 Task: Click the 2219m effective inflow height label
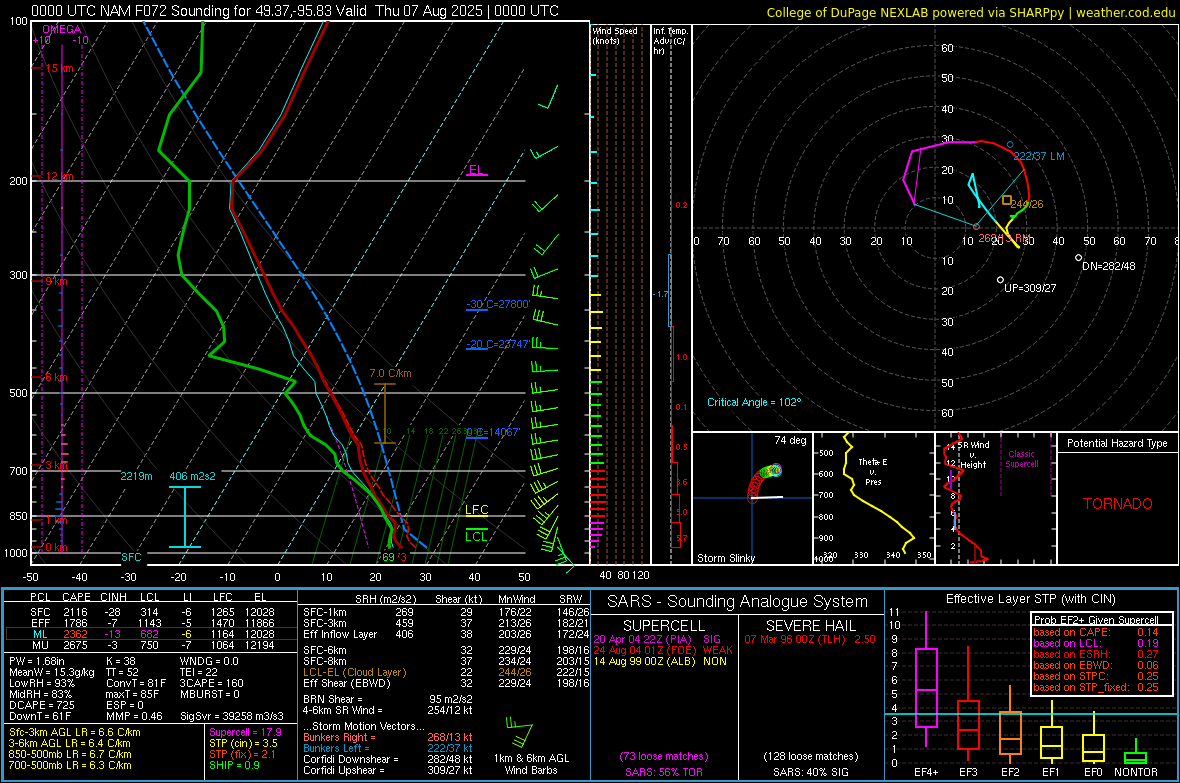[x=136, y=476]
